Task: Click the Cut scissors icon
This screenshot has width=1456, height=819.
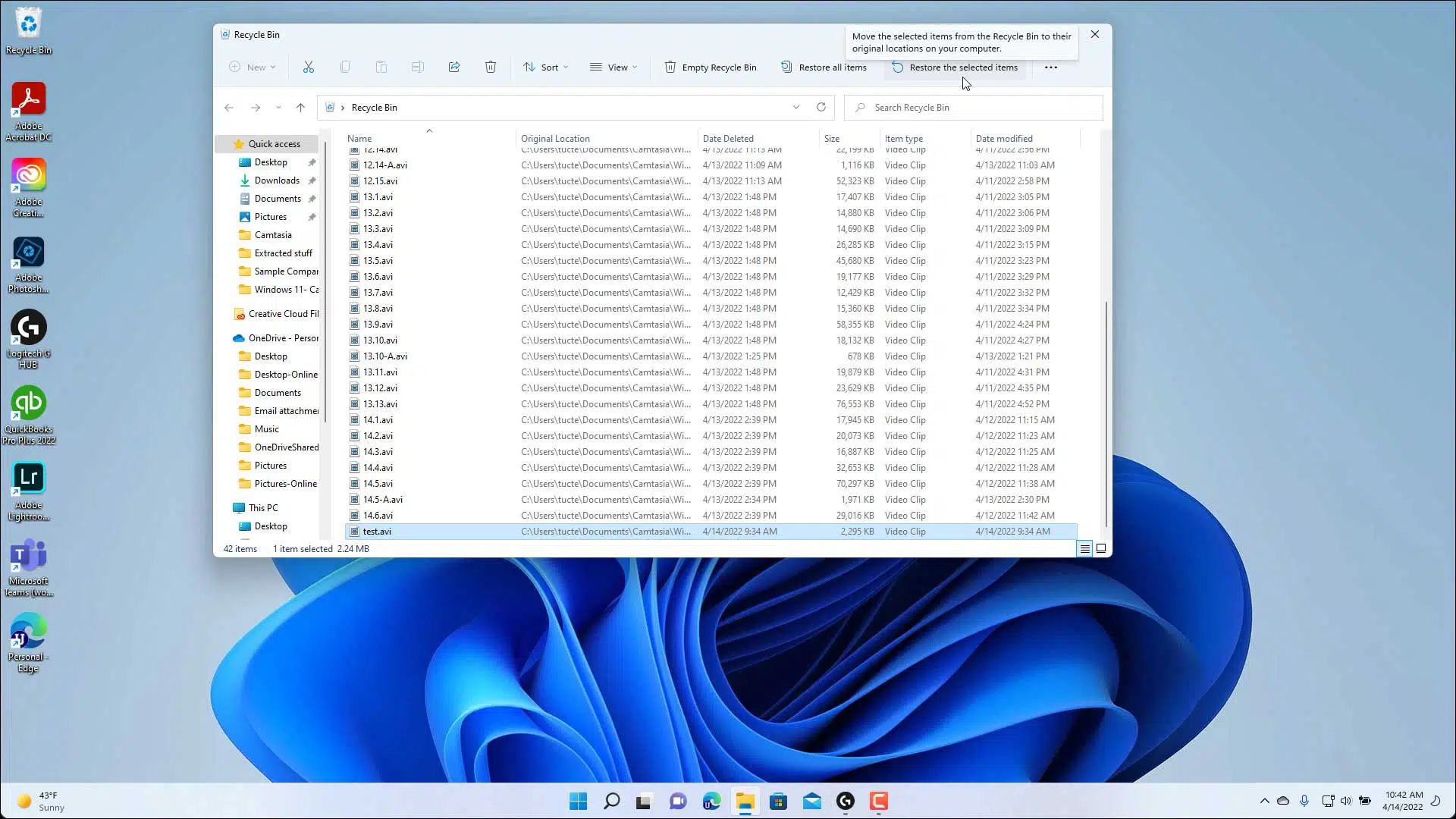Action: coord(308,67)
